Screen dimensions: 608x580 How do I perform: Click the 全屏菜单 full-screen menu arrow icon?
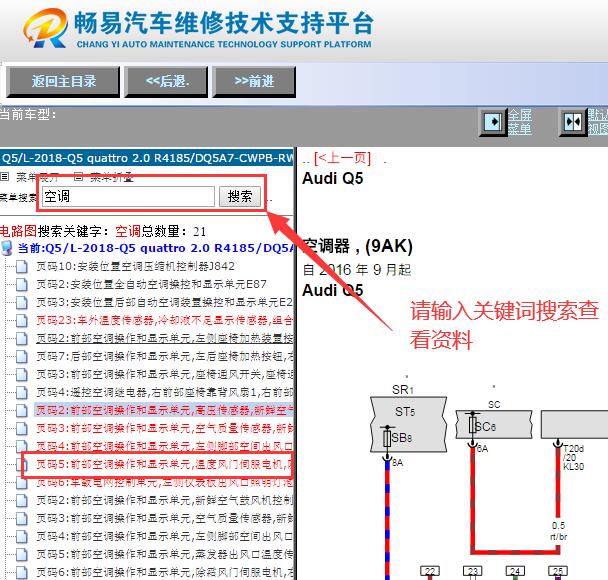pos(493,122)
